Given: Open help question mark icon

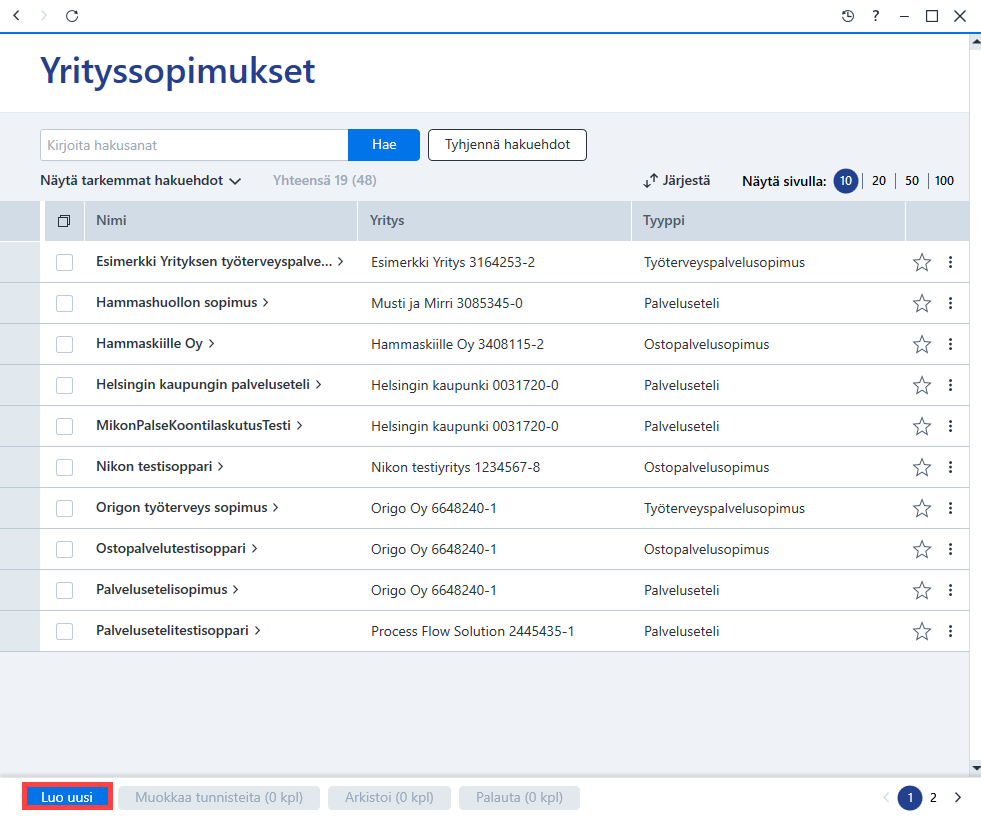Looking at the screenshot, I should tap(876, 16).
